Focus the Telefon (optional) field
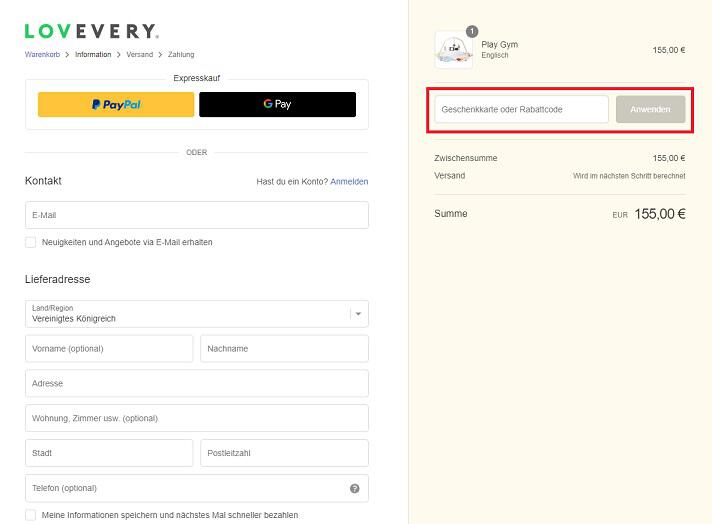Viewport: 712px width, 524px height. click(197, 488)
